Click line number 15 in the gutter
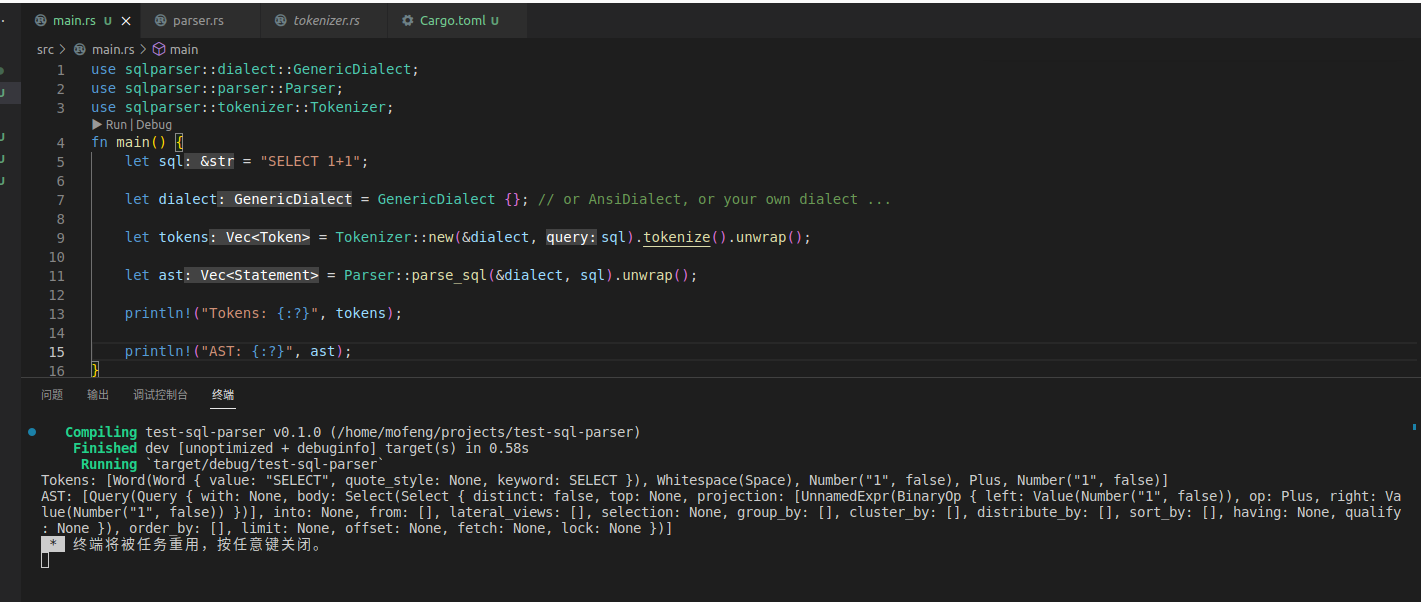The width and height of the screenshot is (1421, 602). 57,351
